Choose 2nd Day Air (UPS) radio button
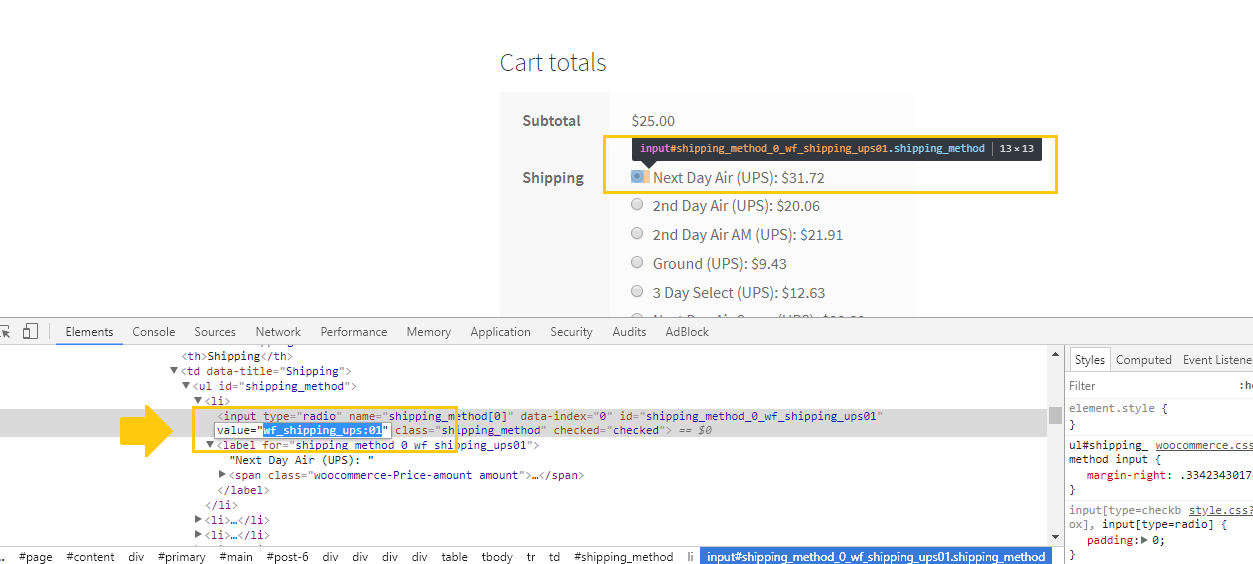This screenshot has height=564, width=1253. 637,205
